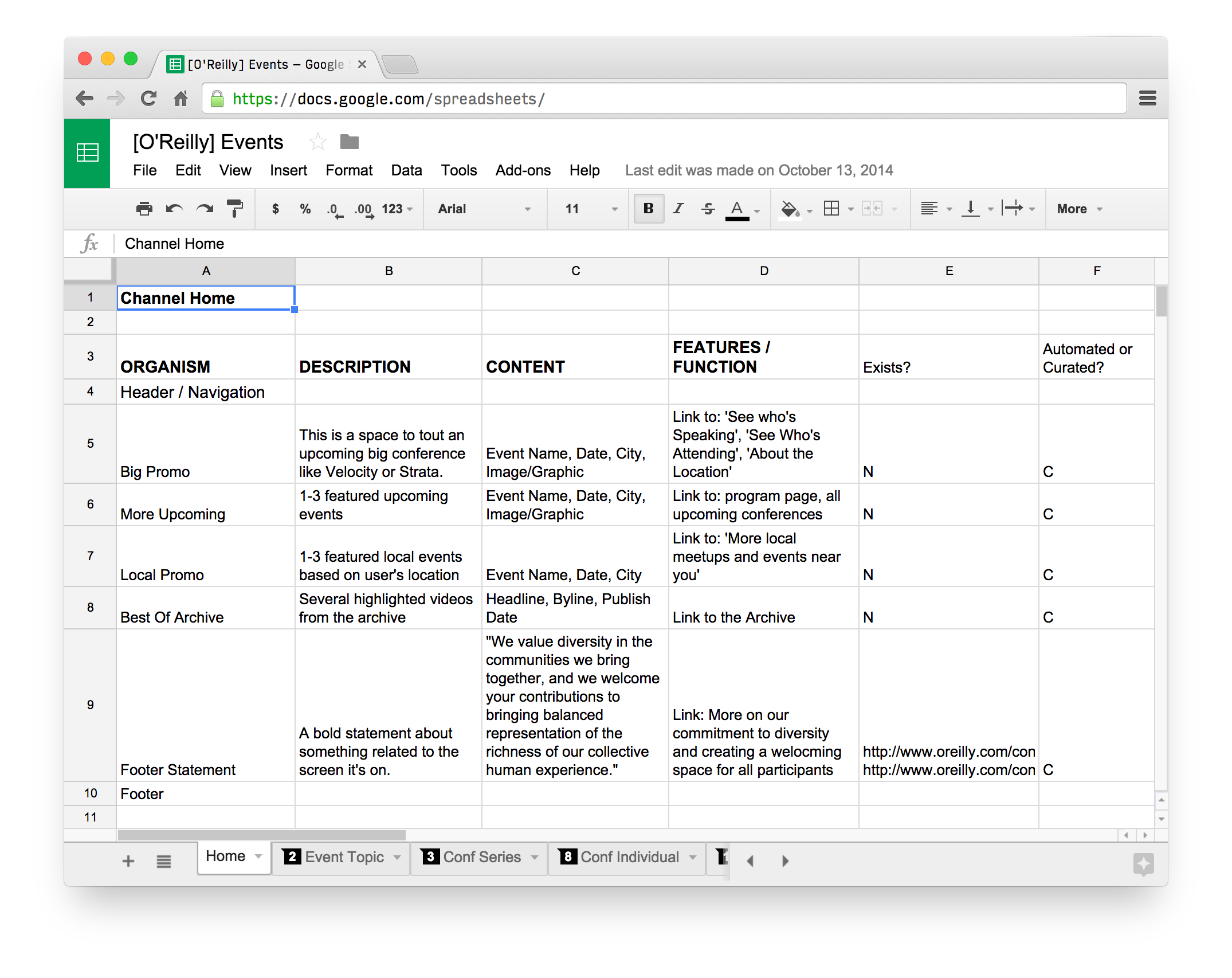Open the Home sheet tab dropdown
The height and width of the screenshot is (978, 1232).
(258, 856)
